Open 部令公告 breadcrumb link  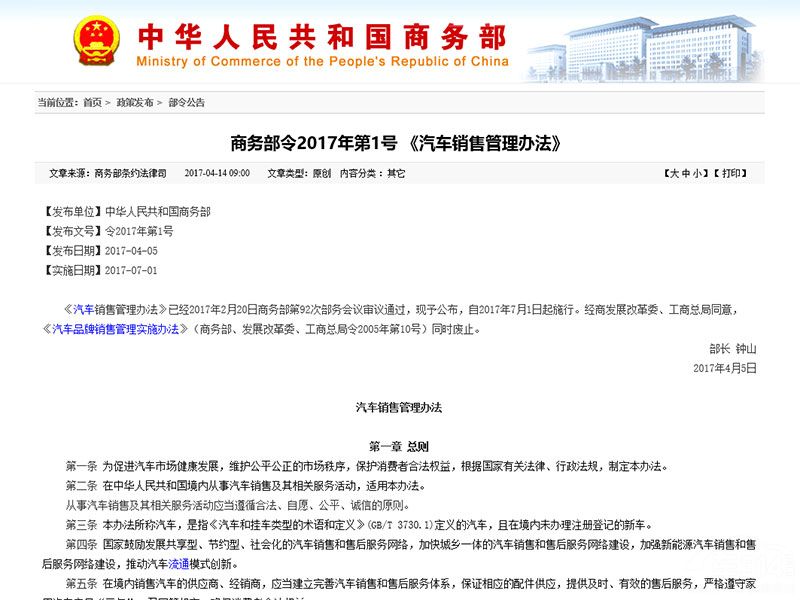[x=186, y=102]
